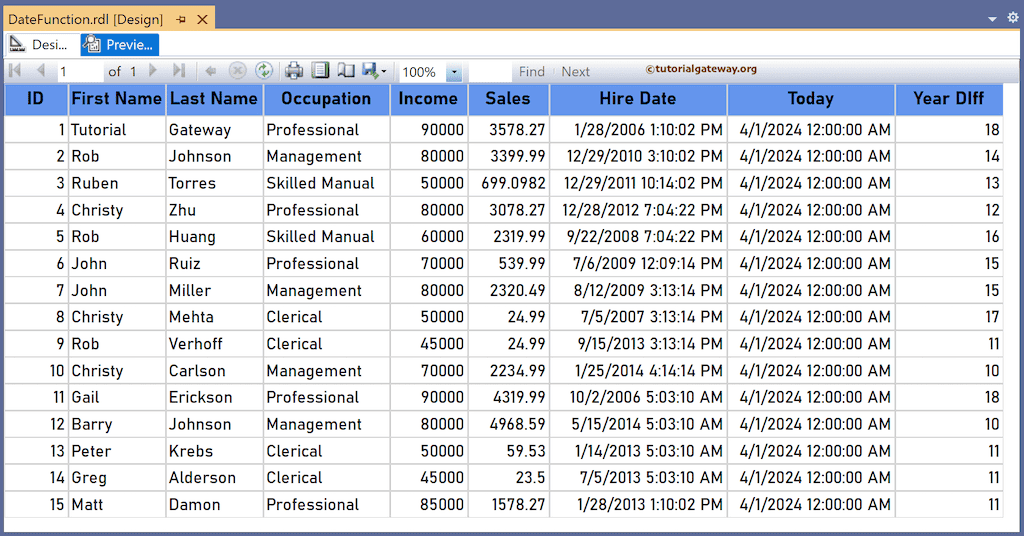Stop report rendering
Viewport: 1024px width, 536px height.
(x=237, y=71)
